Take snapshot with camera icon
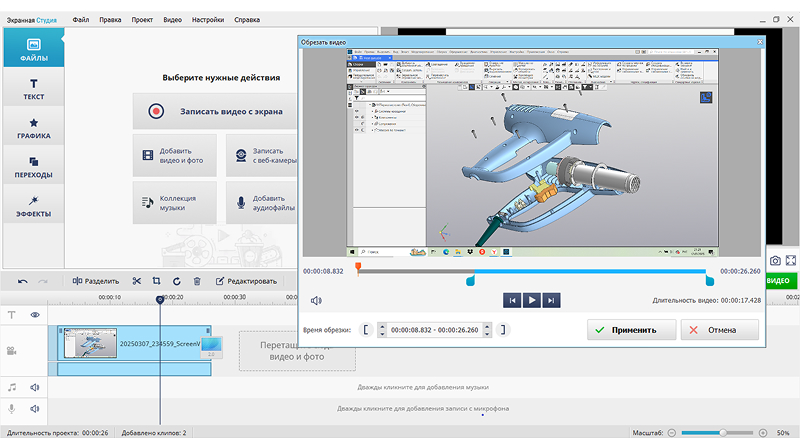 pos(775,261)
